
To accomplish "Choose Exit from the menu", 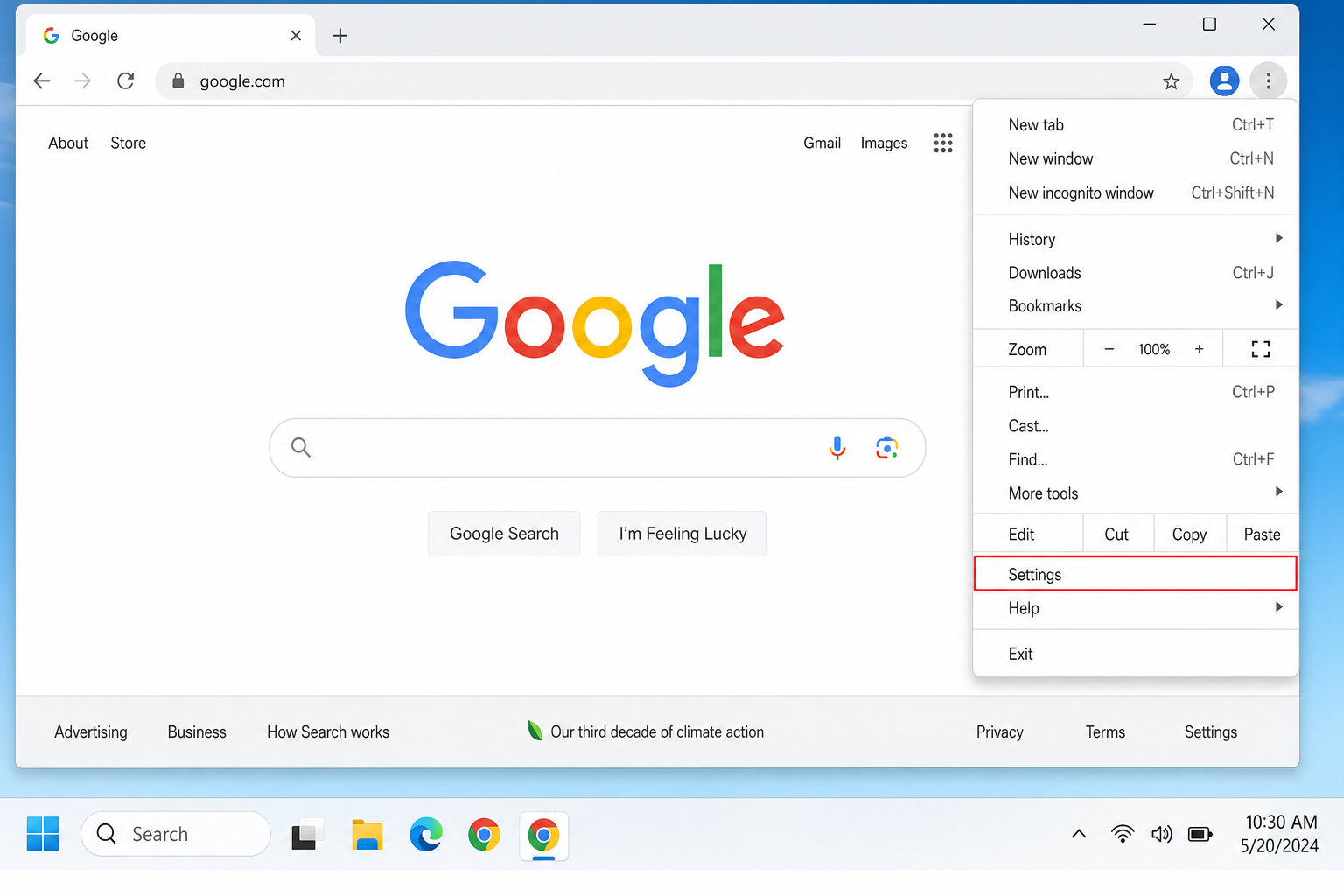I will [1136, 654].
